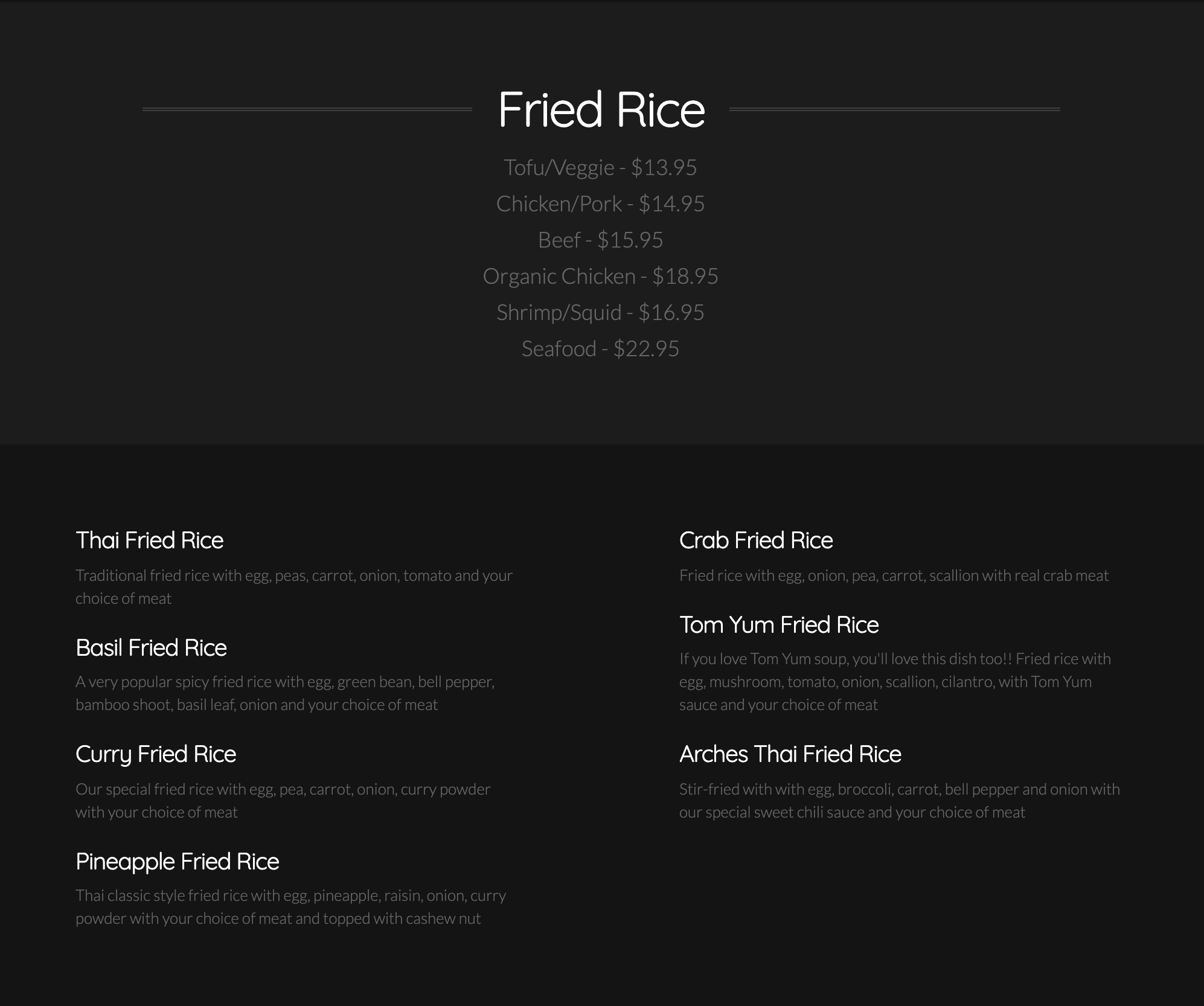Select the Shrimp/Squid $16.95 price line
1204x1006 pixels.
[600, 312]
